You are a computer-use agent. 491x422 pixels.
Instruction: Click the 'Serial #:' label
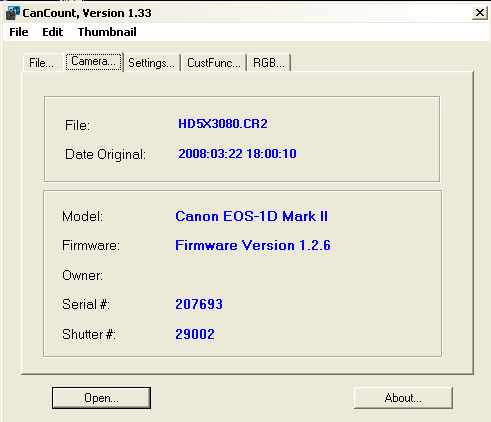(86, 304)
